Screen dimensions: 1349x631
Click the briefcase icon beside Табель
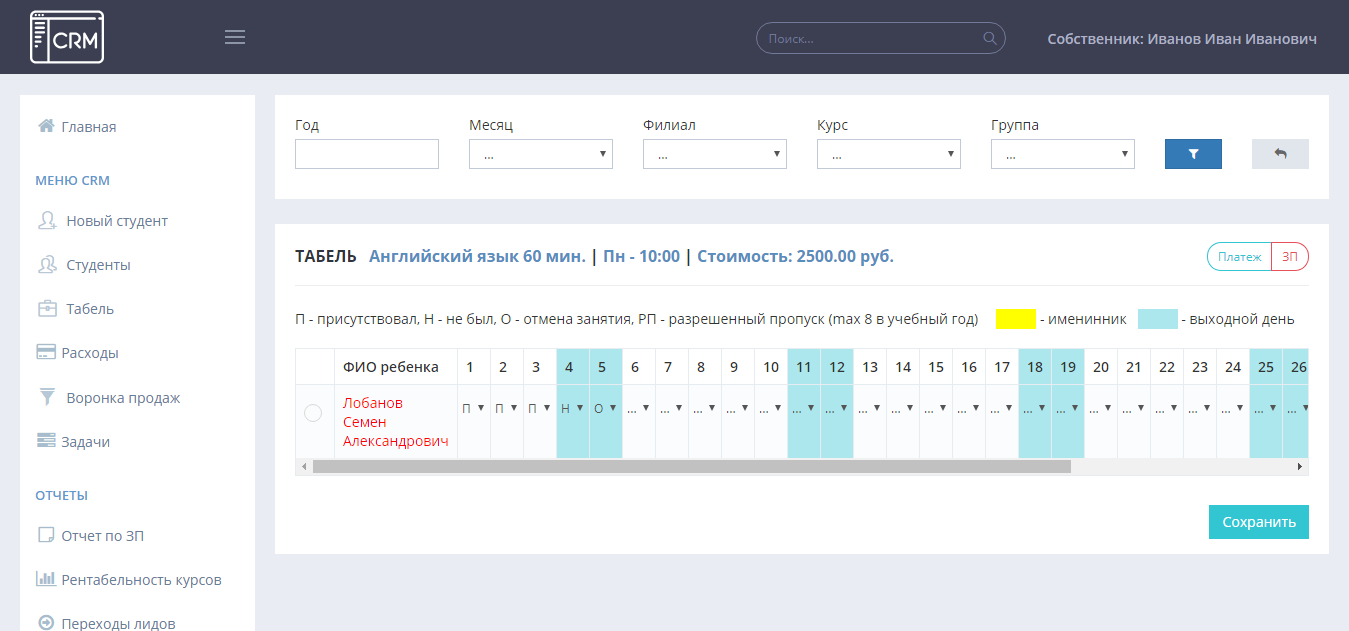coord(46,309)
